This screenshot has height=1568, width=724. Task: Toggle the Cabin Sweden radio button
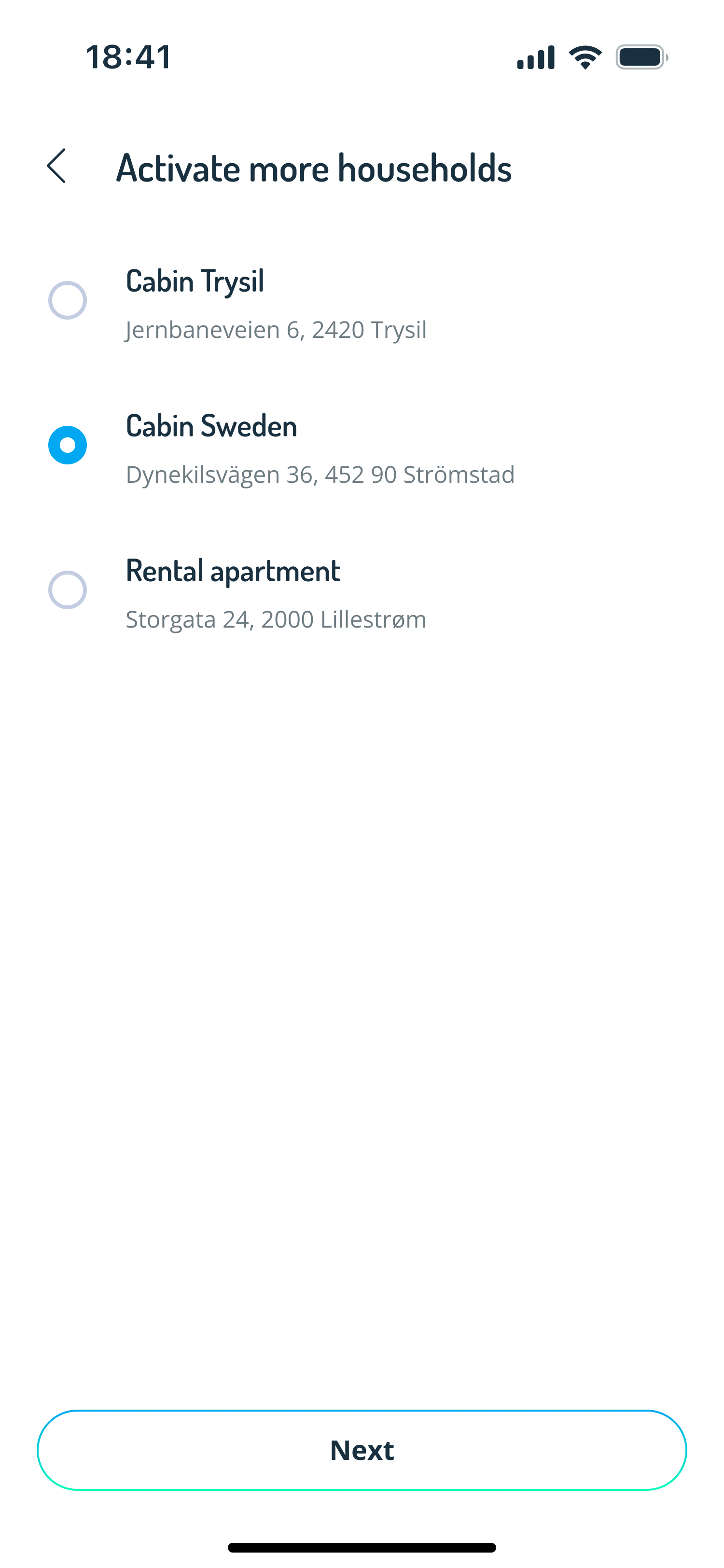(68, 445)
